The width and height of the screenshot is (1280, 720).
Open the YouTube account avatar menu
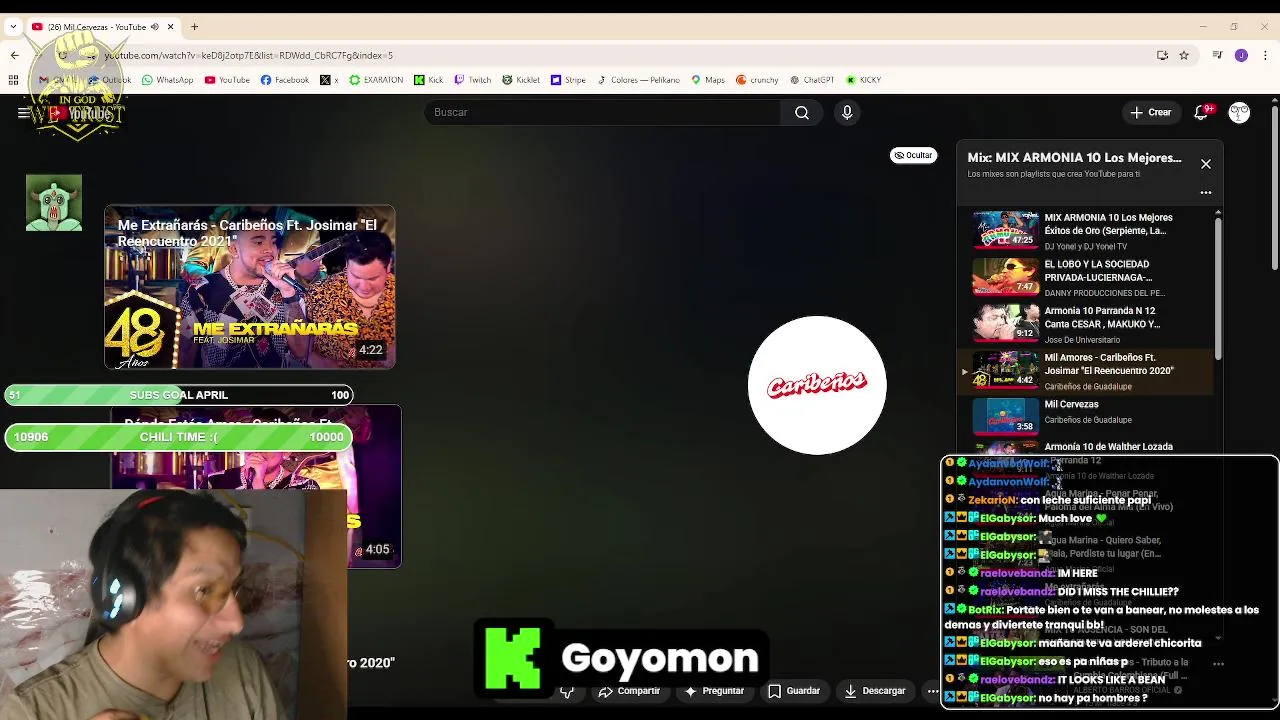click(x=1239, y=113)
